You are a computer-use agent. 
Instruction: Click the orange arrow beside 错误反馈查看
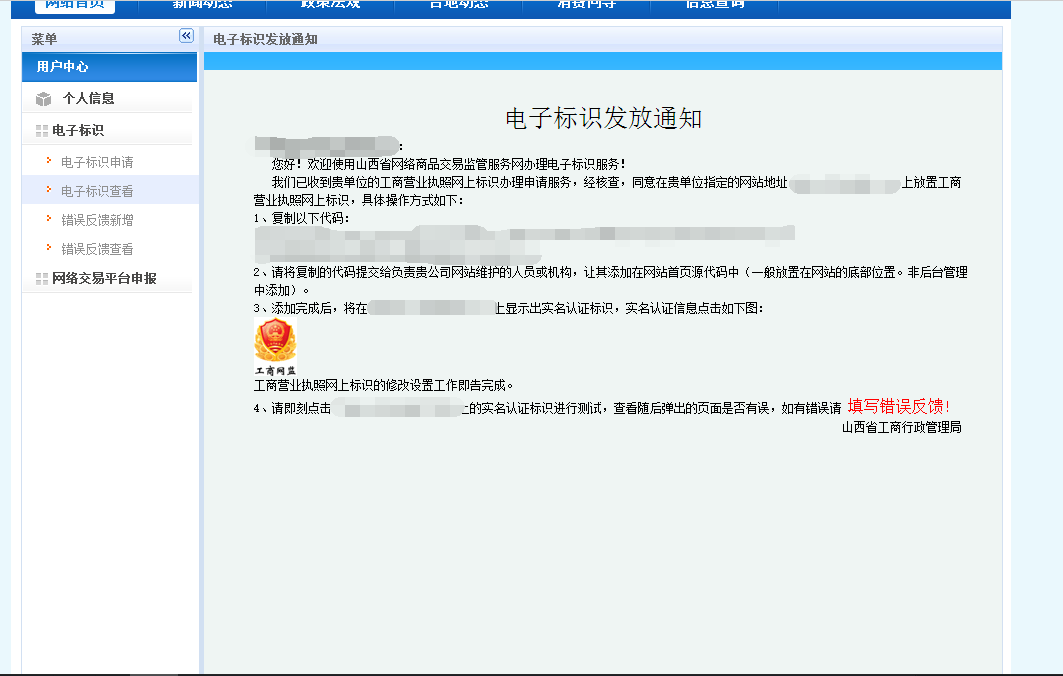(x=48, y=248)
